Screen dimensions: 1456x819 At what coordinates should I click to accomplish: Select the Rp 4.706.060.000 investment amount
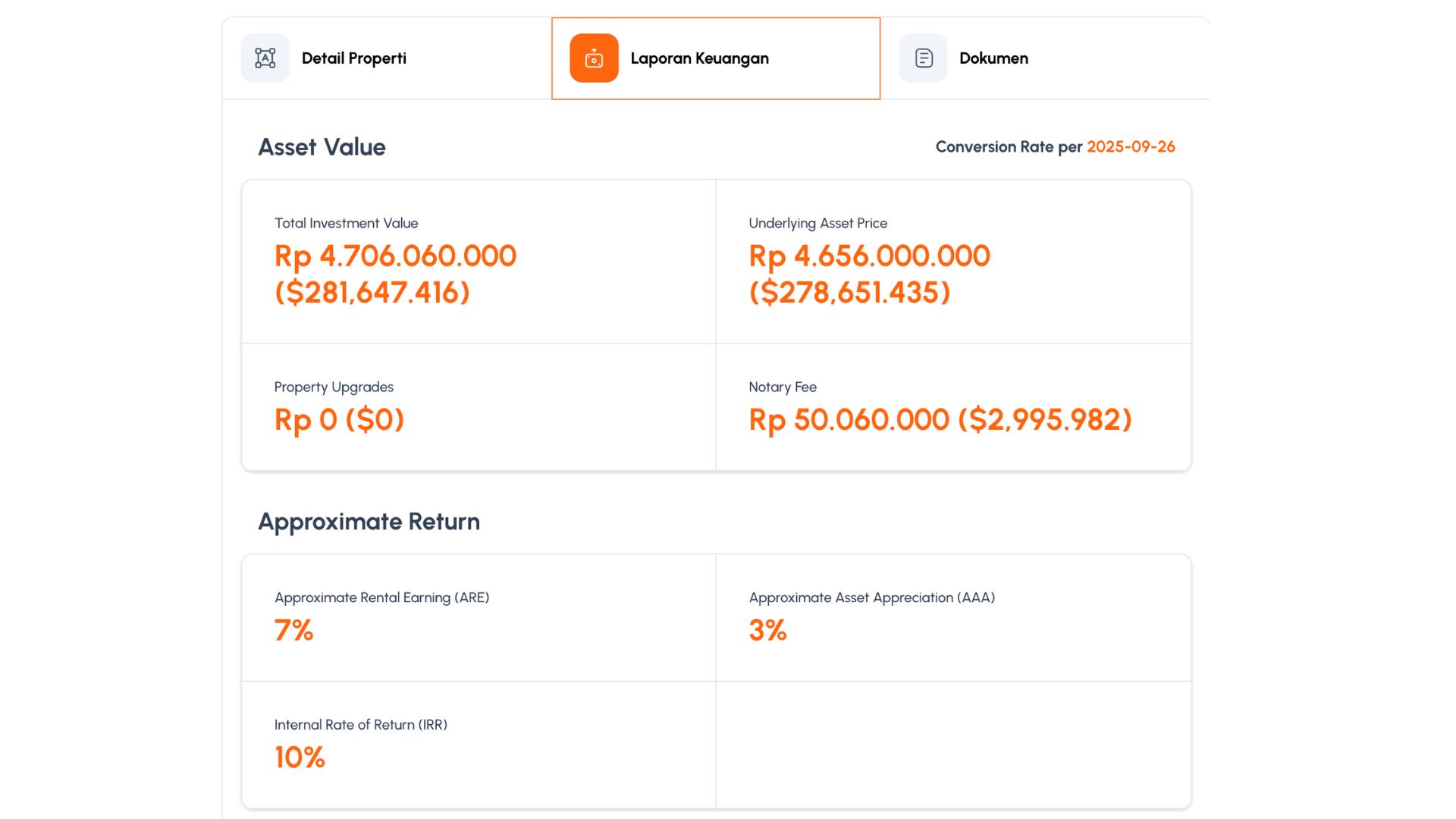395,256
